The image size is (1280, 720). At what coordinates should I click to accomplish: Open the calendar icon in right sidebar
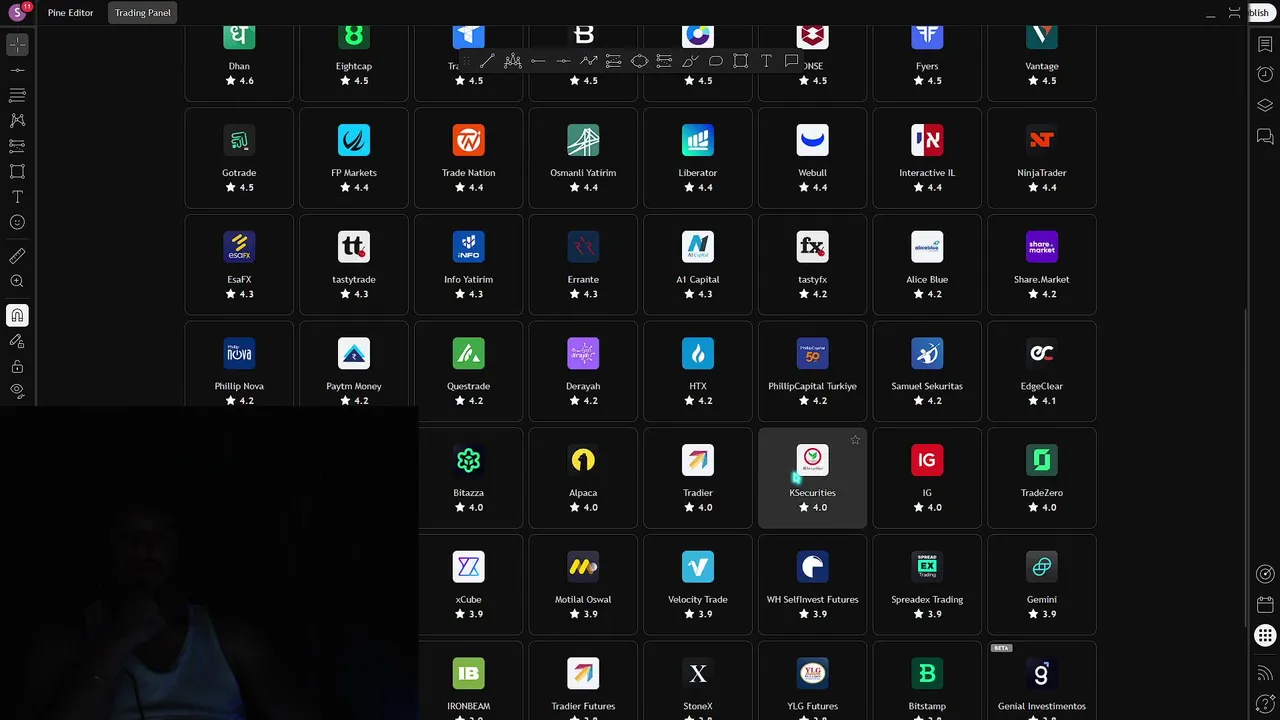point(1265,605)
